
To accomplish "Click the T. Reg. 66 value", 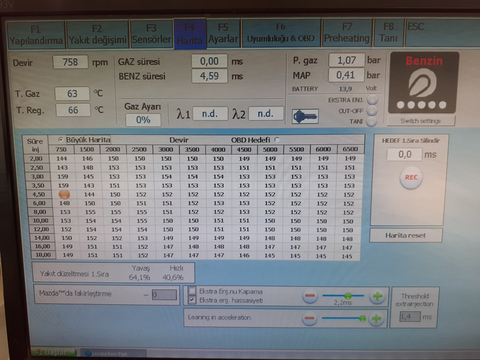I will (x=73, y=110).
